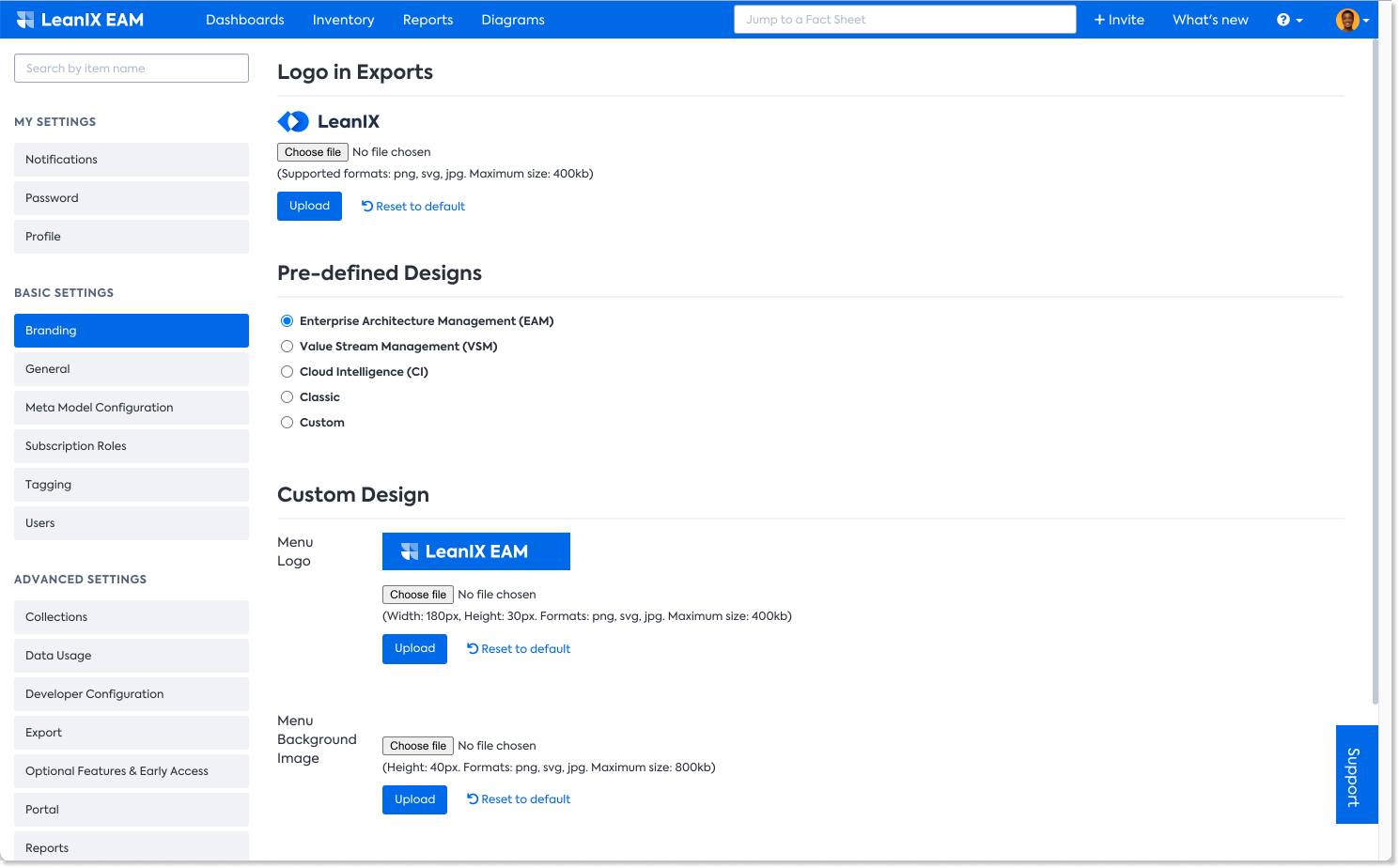Click the LeanIX EAM menu logo preview
The width and height of the screenshot is (1399, 868).
476,551
